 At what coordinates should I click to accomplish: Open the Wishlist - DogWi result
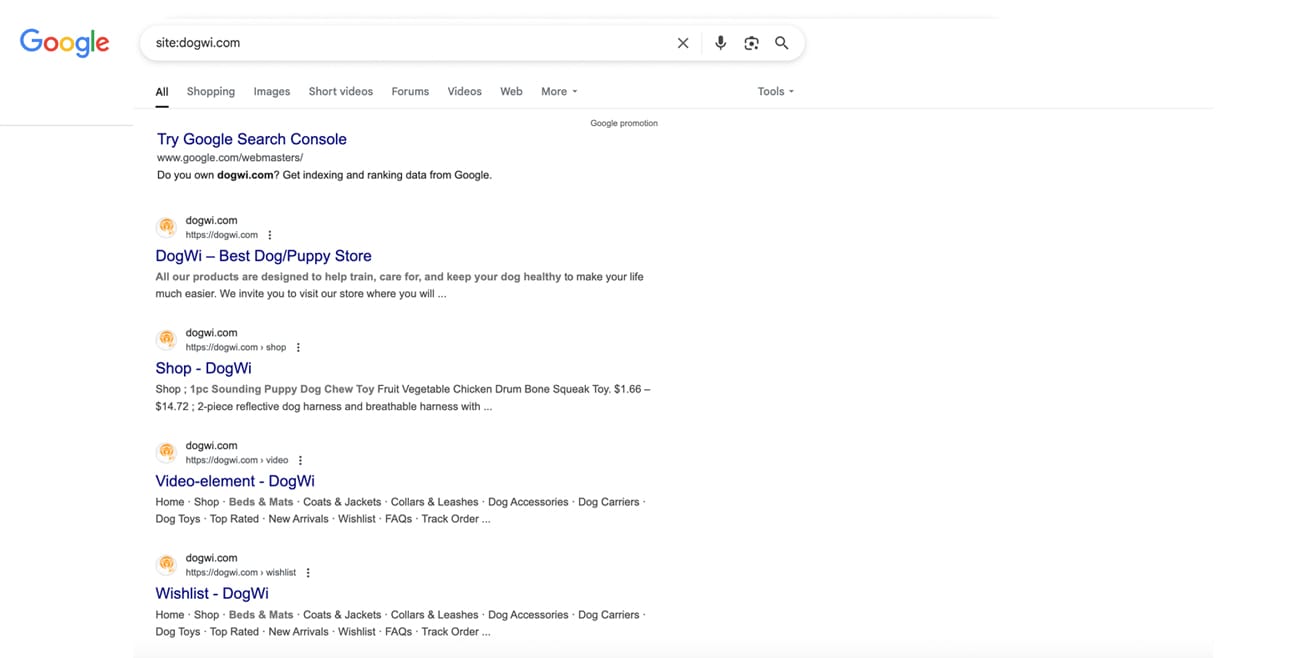tap(212, 593)
